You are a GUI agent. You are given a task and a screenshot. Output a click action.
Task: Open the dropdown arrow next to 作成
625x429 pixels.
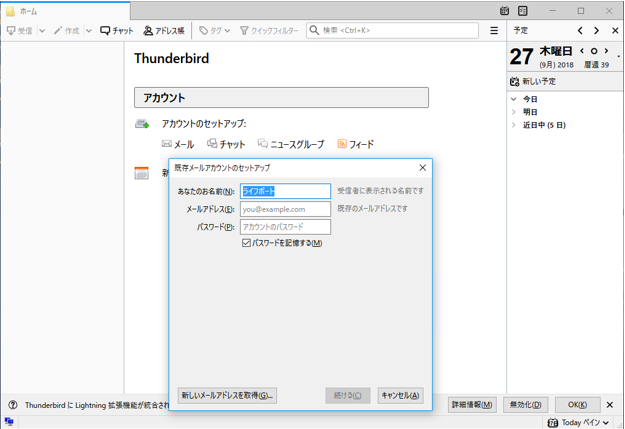coord(89,31)
